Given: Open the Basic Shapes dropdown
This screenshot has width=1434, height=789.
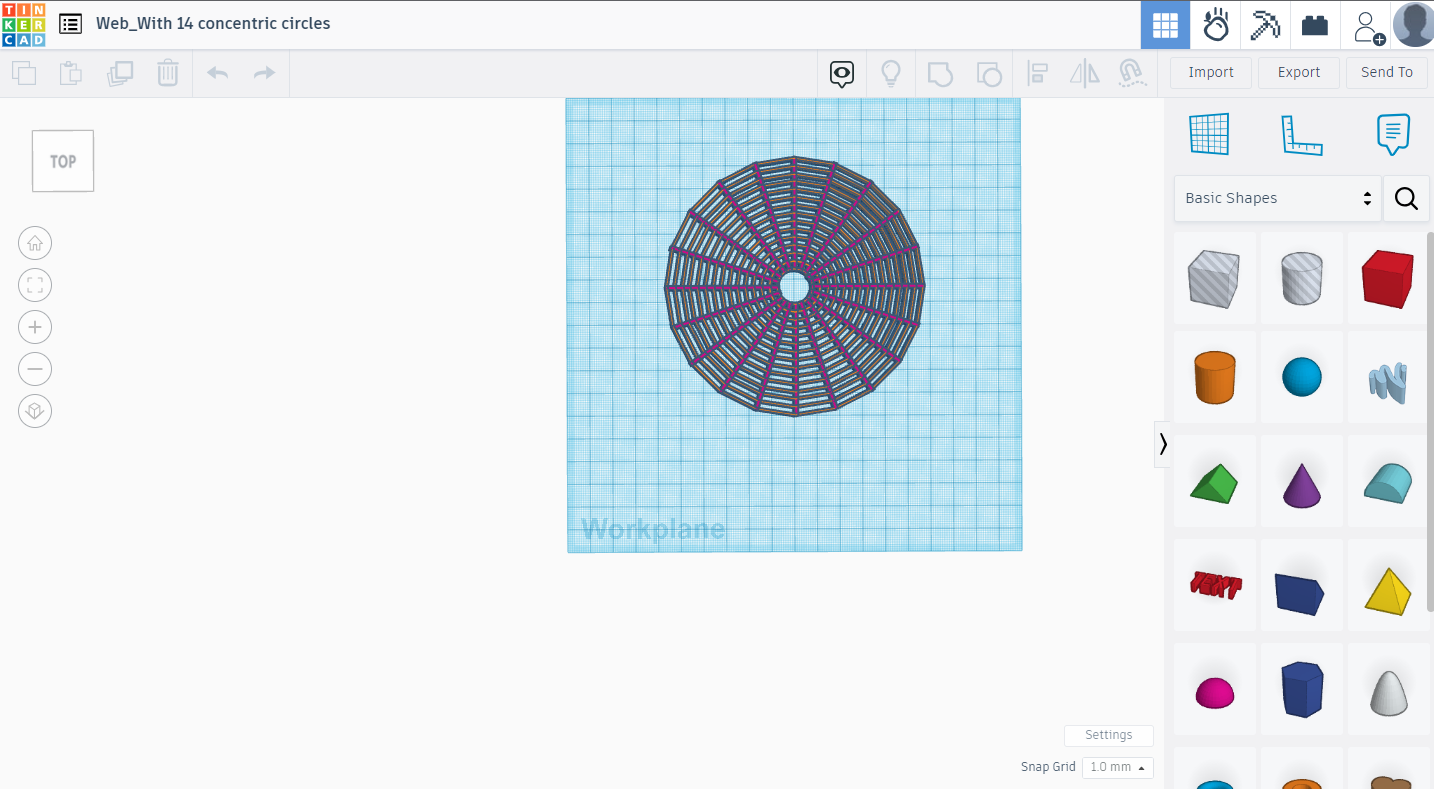Looking at the screenshot, I should 1276,198.
